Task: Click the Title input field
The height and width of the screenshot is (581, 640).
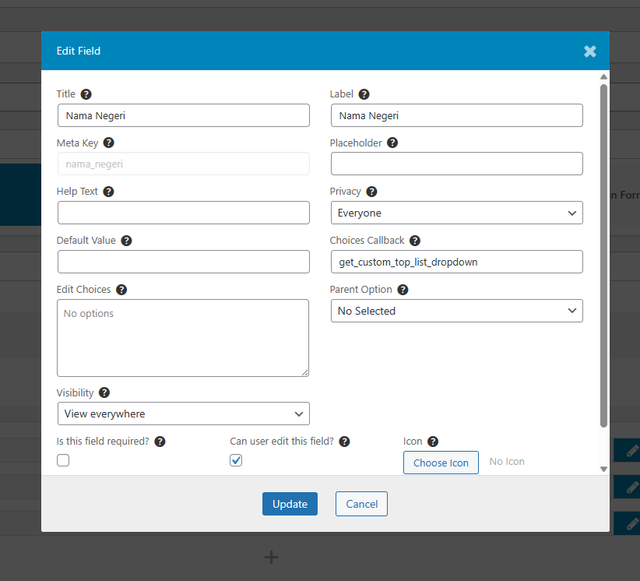Action: [x=183, y=115]
